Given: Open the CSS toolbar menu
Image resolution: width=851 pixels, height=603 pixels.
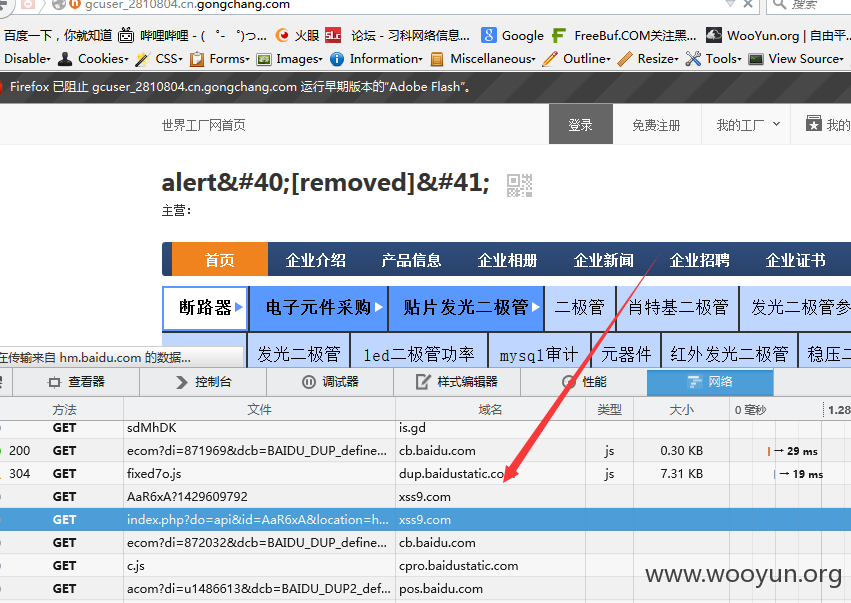Looking at the screenshot, I should pos(159,59).
